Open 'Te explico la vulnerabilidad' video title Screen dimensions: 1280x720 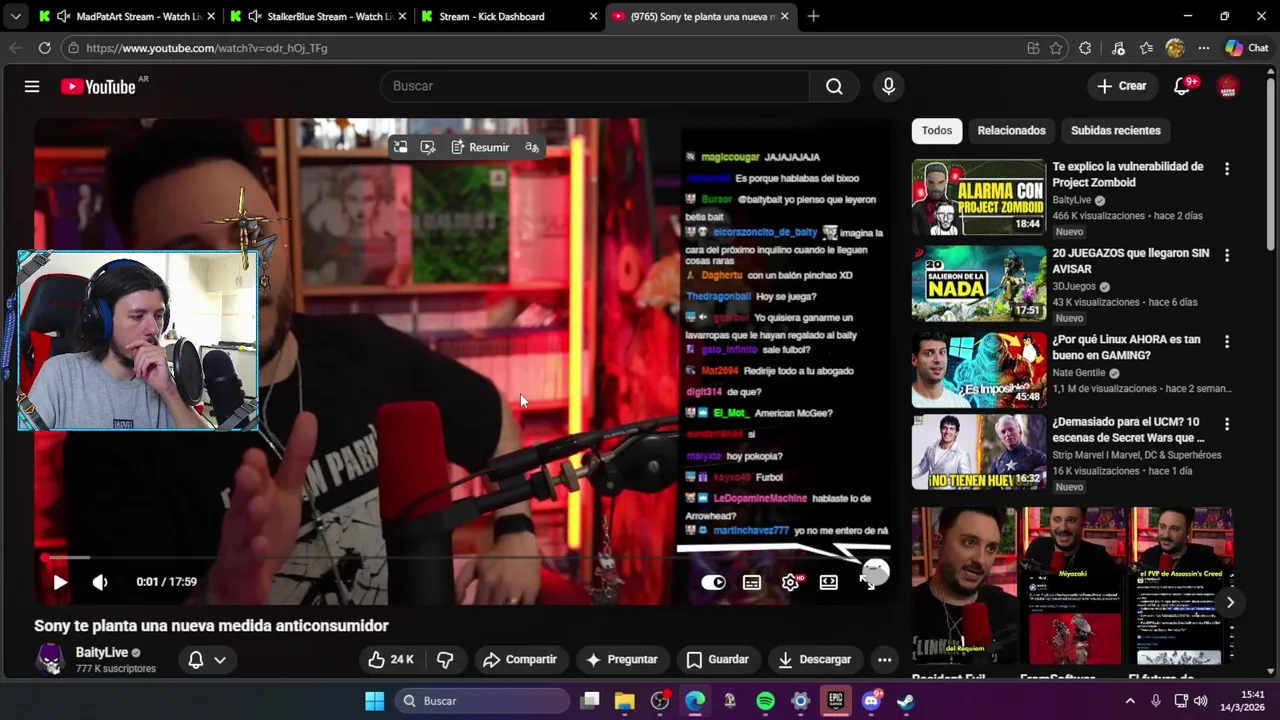1128,174
